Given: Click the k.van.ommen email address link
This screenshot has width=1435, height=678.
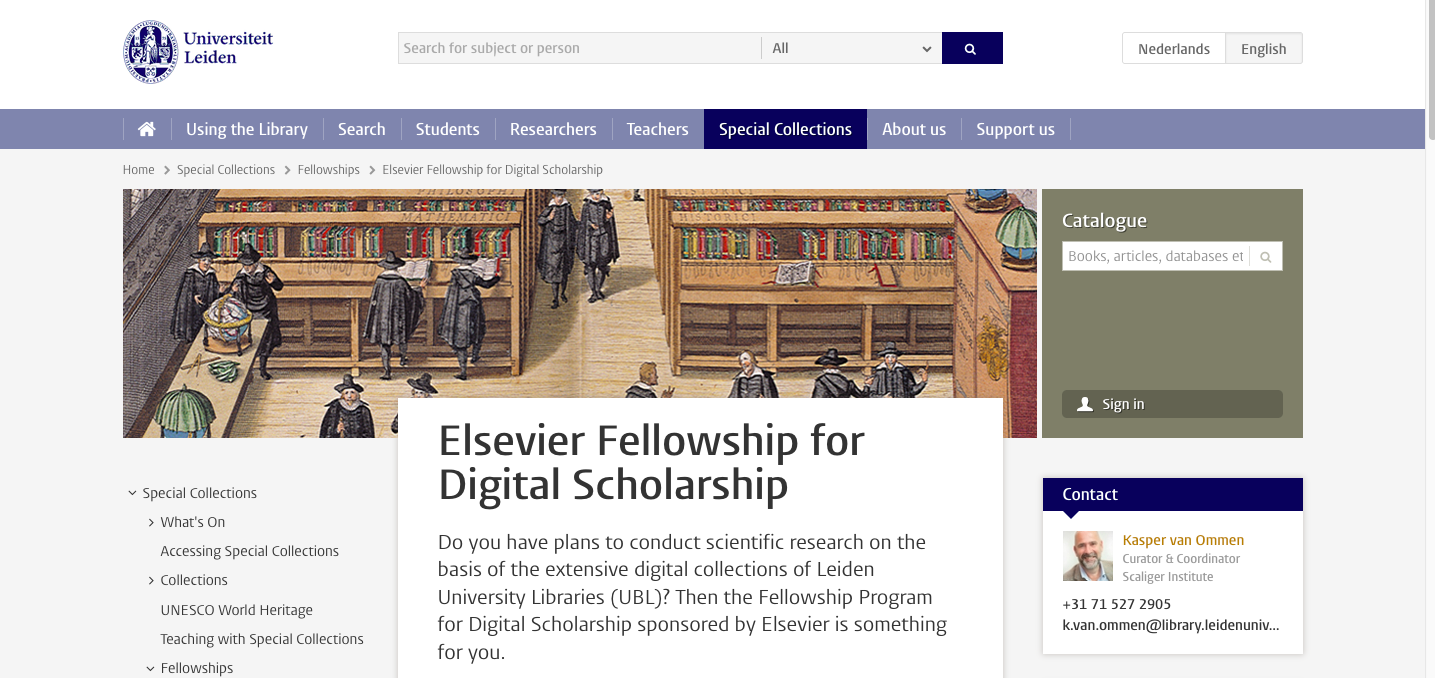Looking at the screenshot, I should tap(1171, 625).
